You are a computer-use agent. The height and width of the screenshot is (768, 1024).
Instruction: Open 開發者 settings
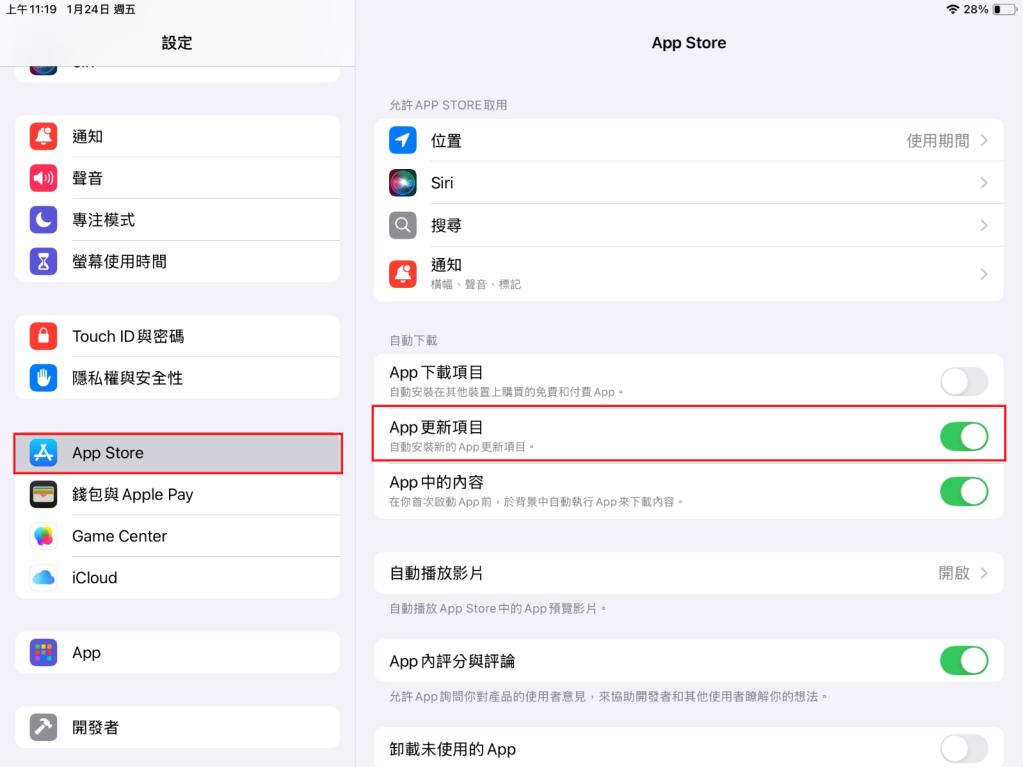pos(178,727)
